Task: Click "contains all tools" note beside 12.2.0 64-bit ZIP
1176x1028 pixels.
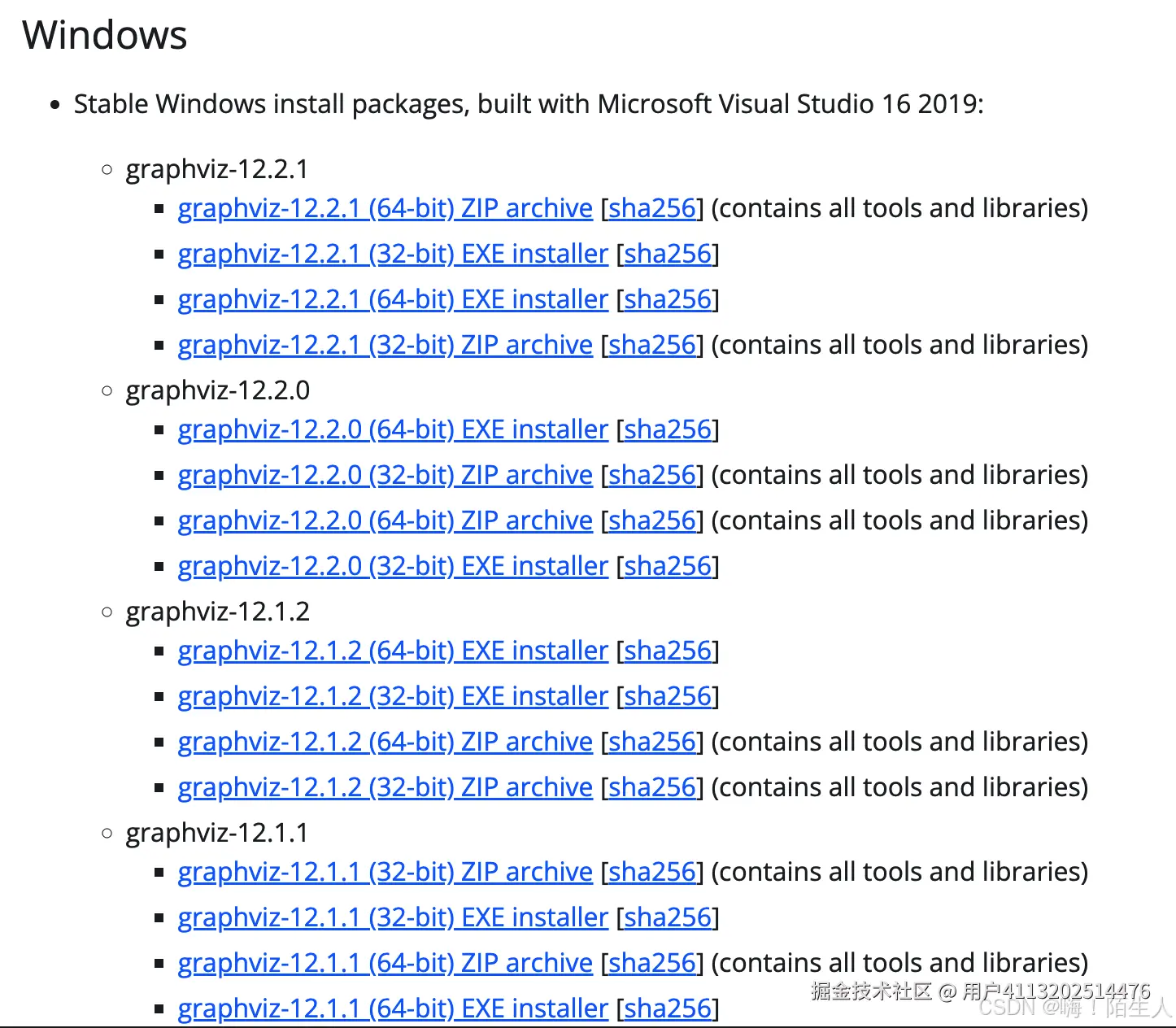Action: pos(899,521)
